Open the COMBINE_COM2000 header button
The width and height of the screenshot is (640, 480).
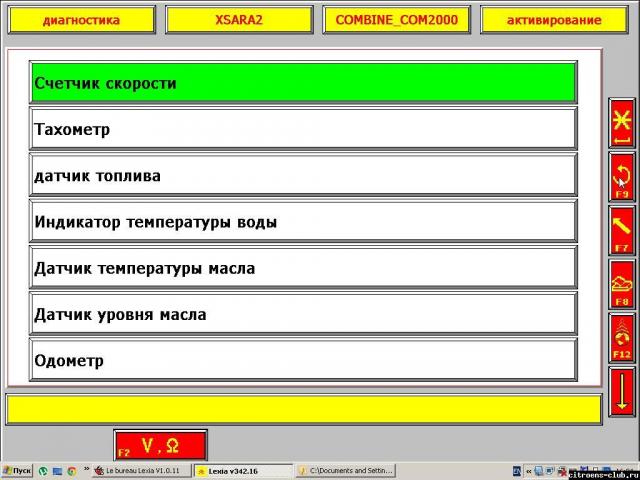[x=396, y=20]
